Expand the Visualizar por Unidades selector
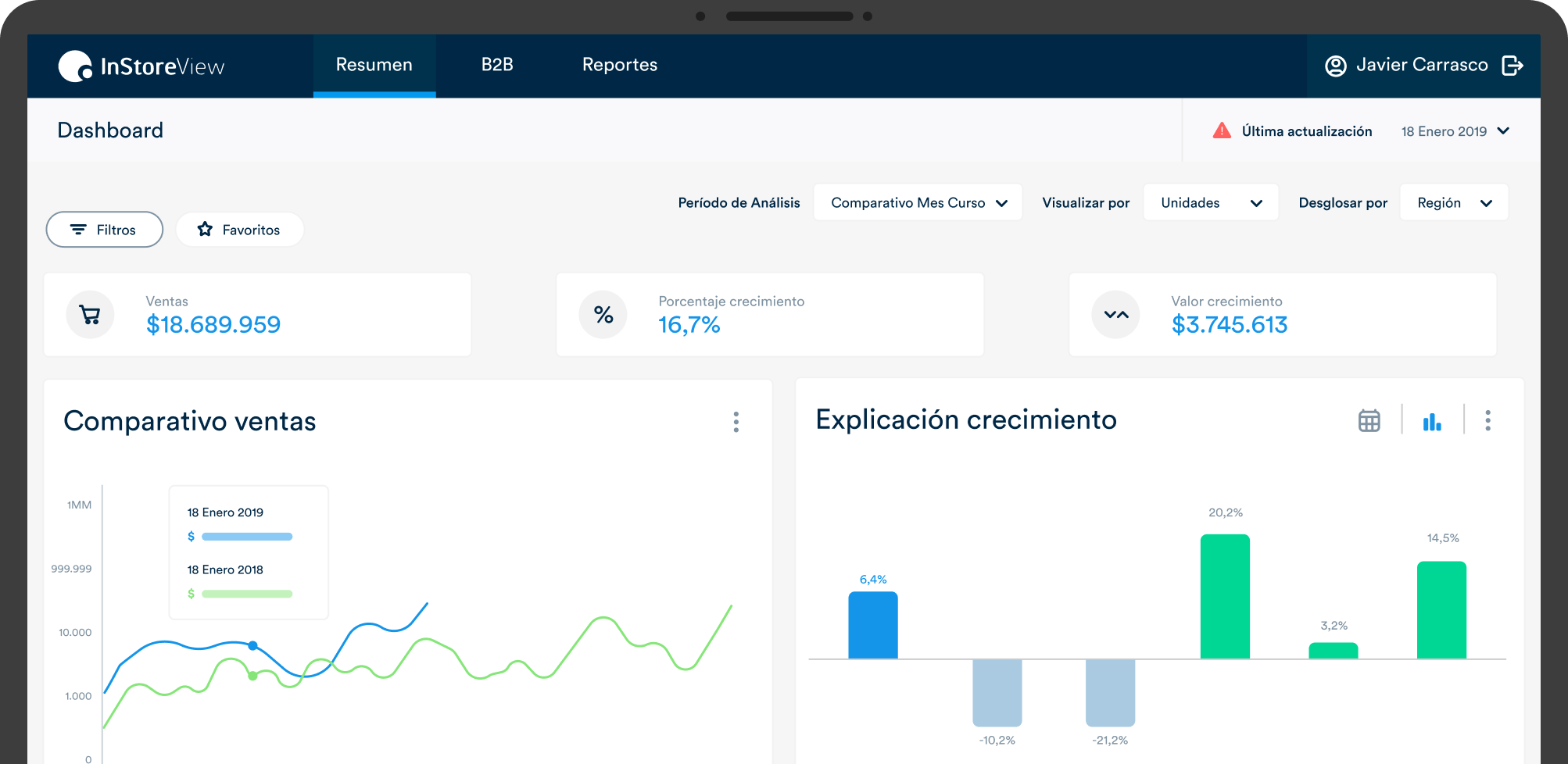This screenshot has height=764, width=1568. (1210, 202)
